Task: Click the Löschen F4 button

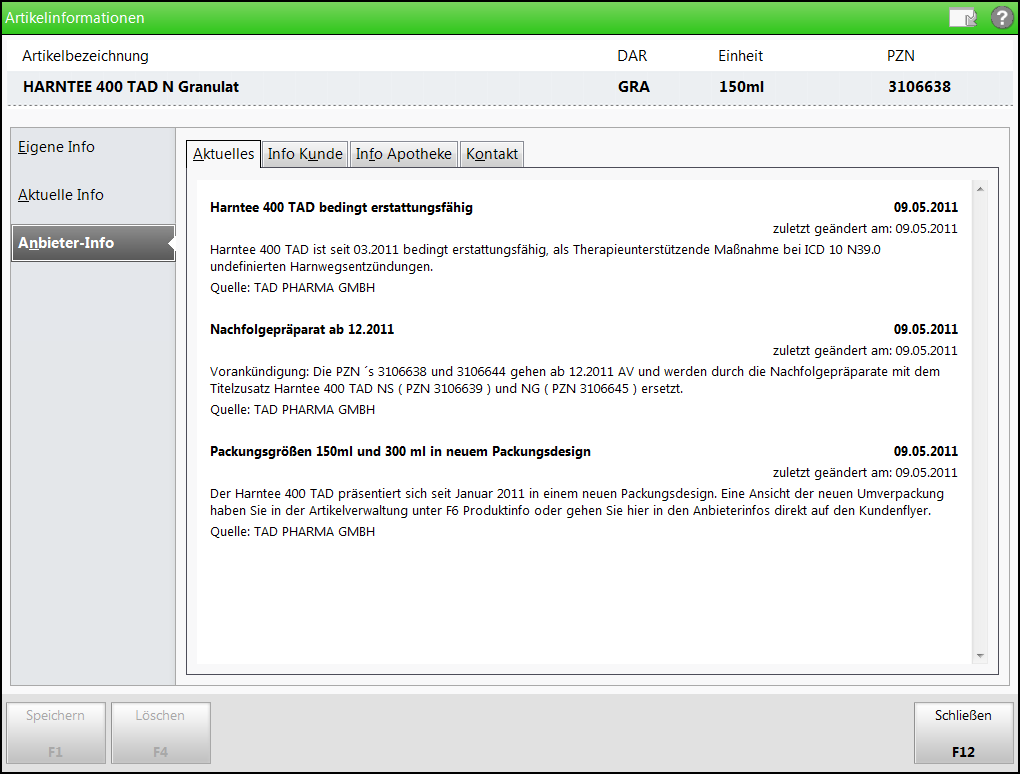Action: coord(161,733)
